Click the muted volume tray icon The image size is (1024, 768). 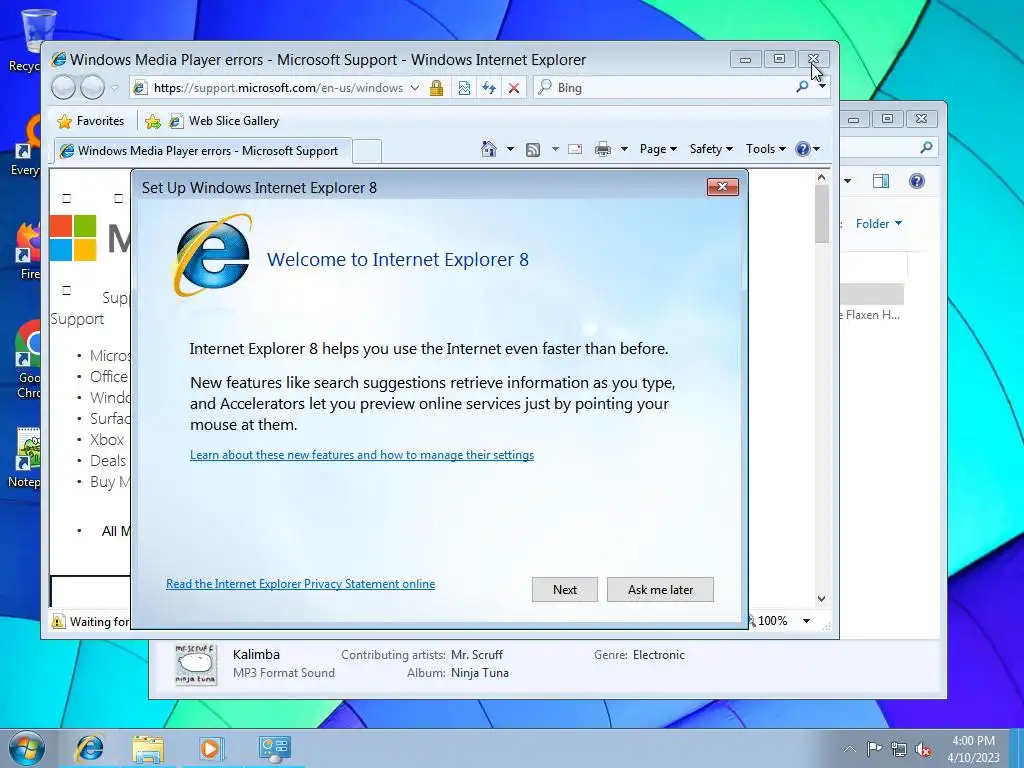[x=923, y=749]
